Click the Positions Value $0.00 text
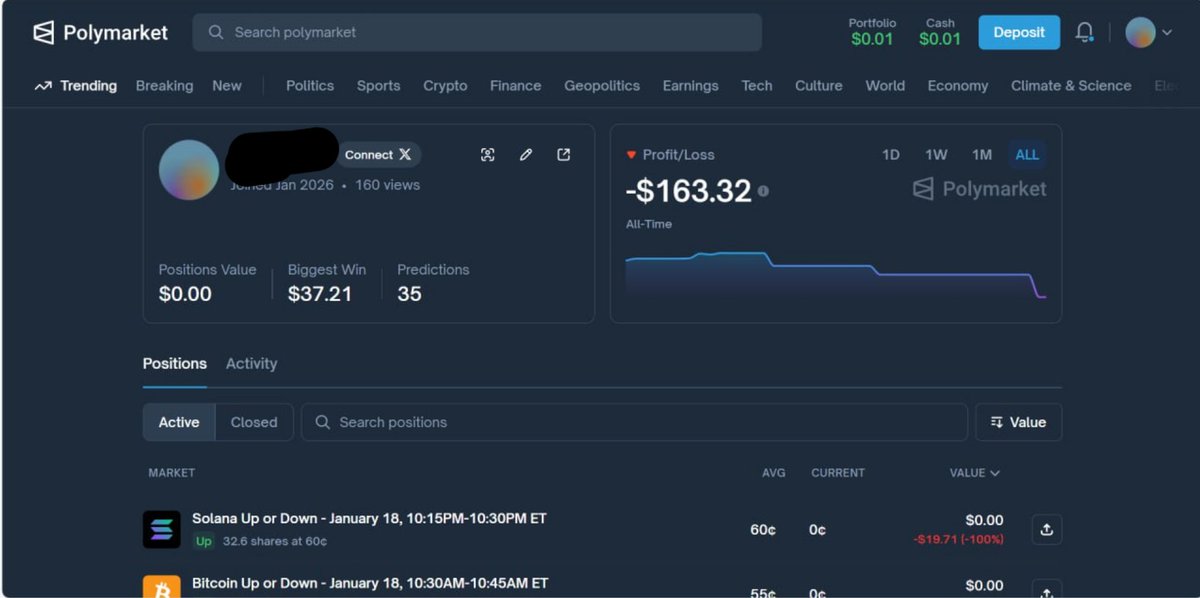Screen dimensions: 1200x598 point(185,294)
